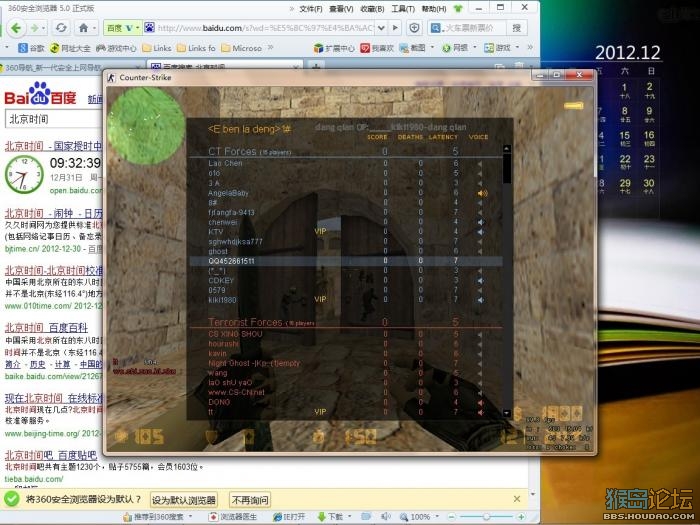Open the Microso bookmark folder
700x525 pixels.
tap(242, 48)
